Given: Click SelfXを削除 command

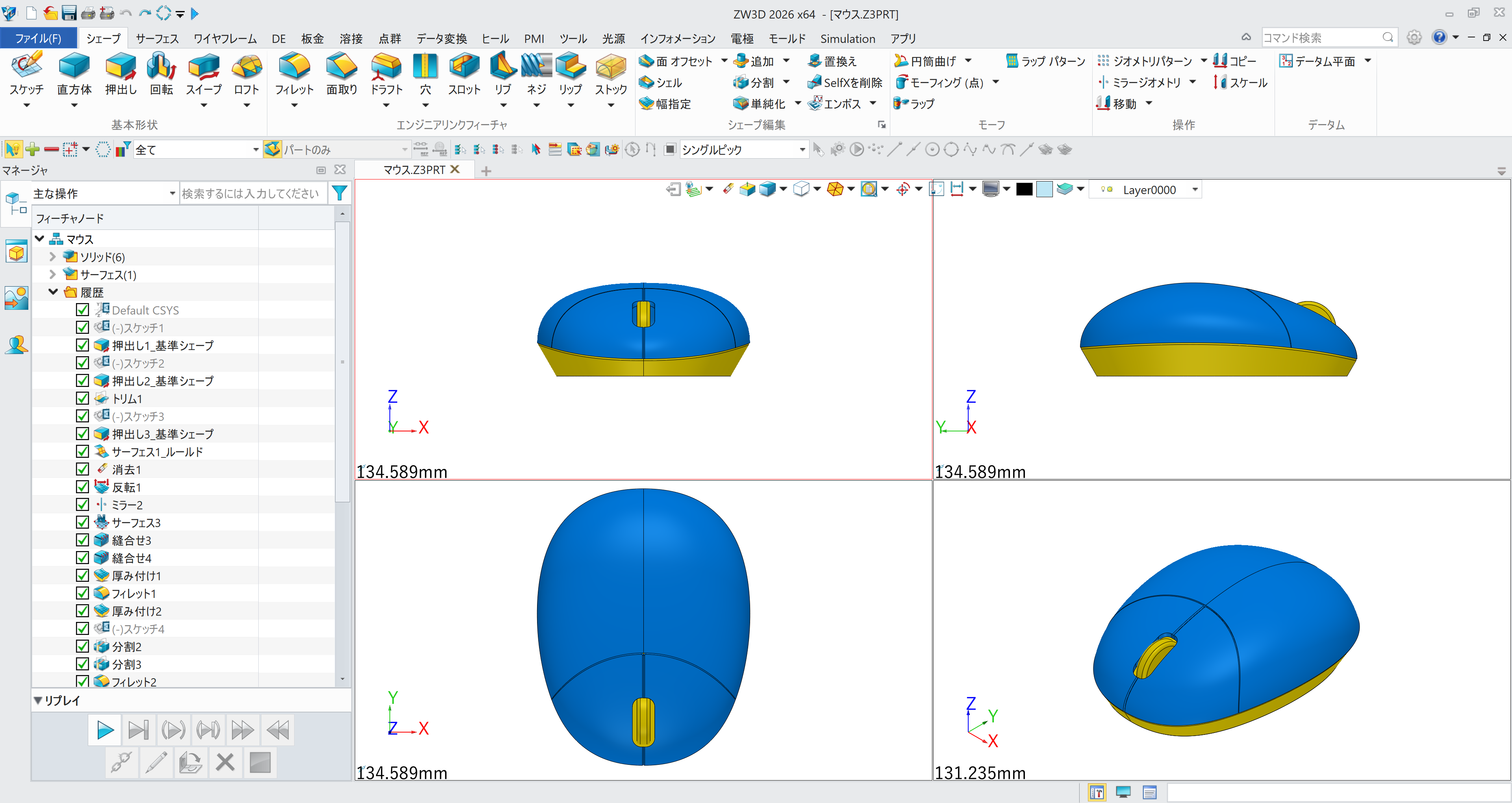Looking at the screenshot, I should [x=845, y=83].
